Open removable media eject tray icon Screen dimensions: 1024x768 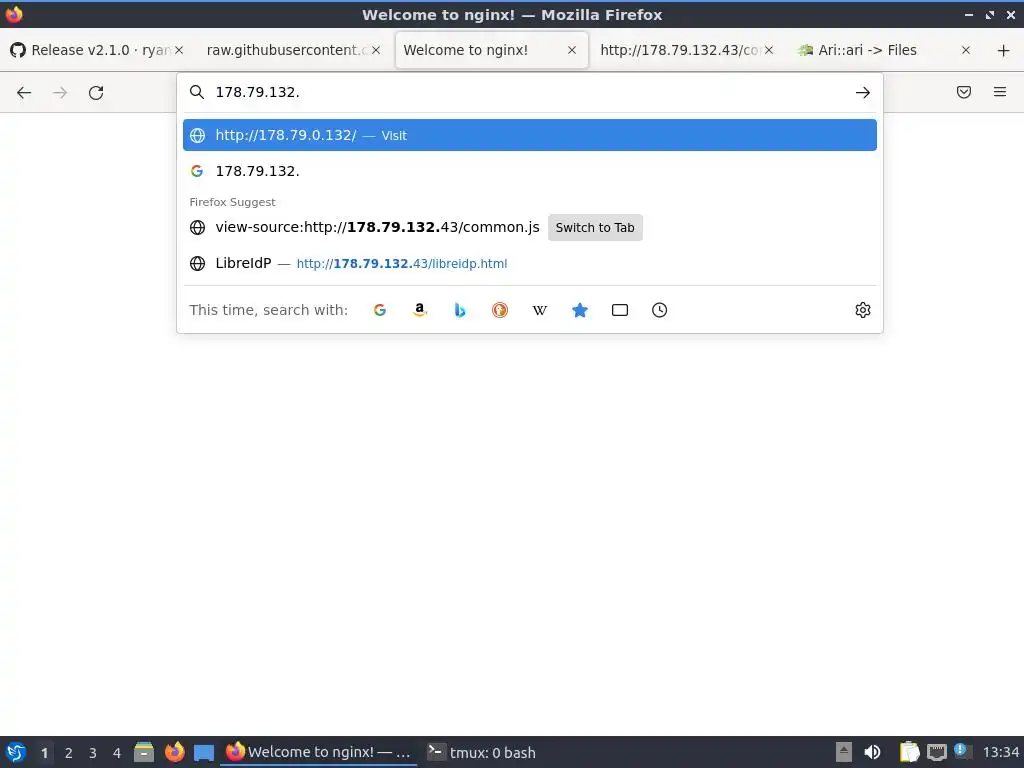pos(844,752)
